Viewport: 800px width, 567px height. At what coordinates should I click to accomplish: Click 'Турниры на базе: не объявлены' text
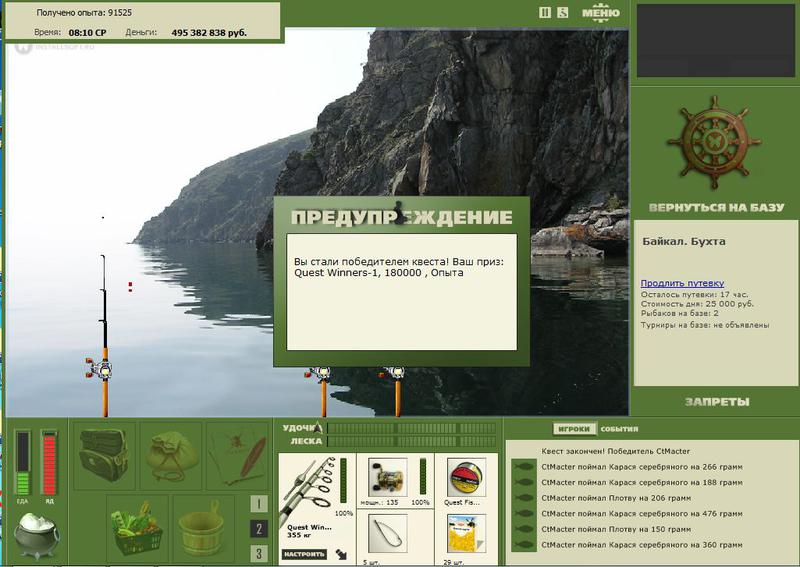click(705, 325)
